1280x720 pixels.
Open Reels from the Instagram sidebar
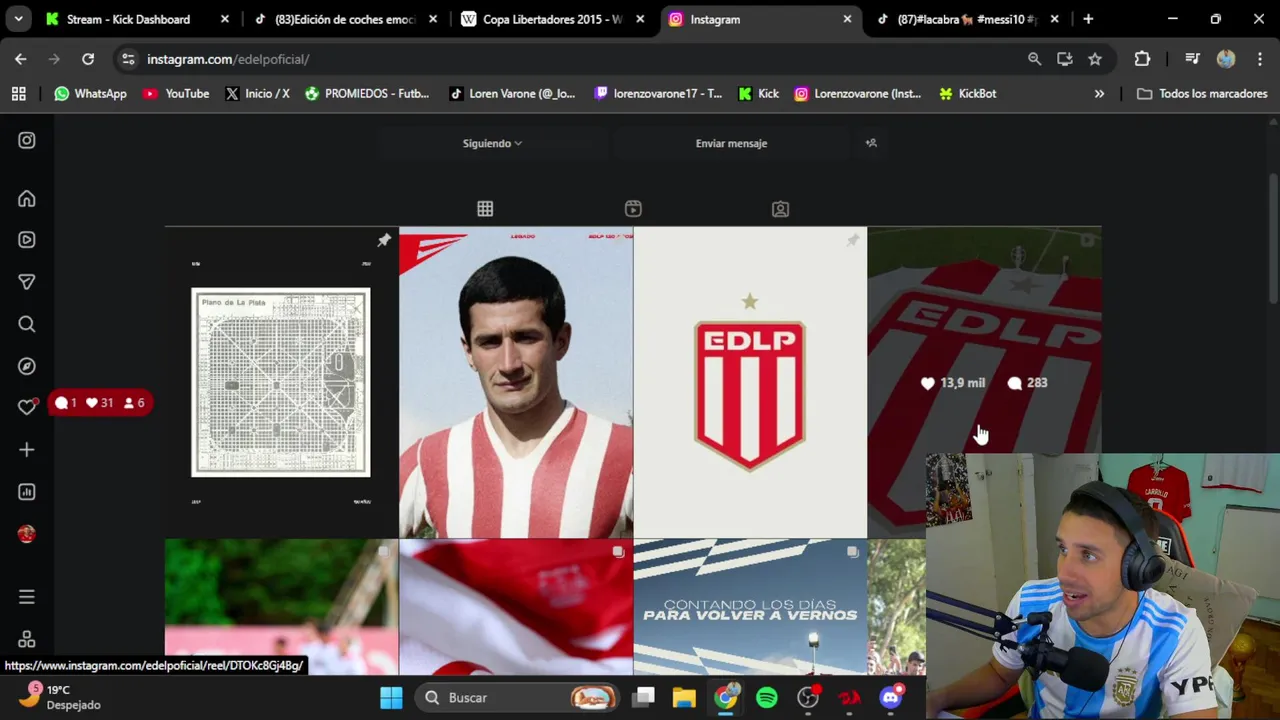(x=27, y=240)
